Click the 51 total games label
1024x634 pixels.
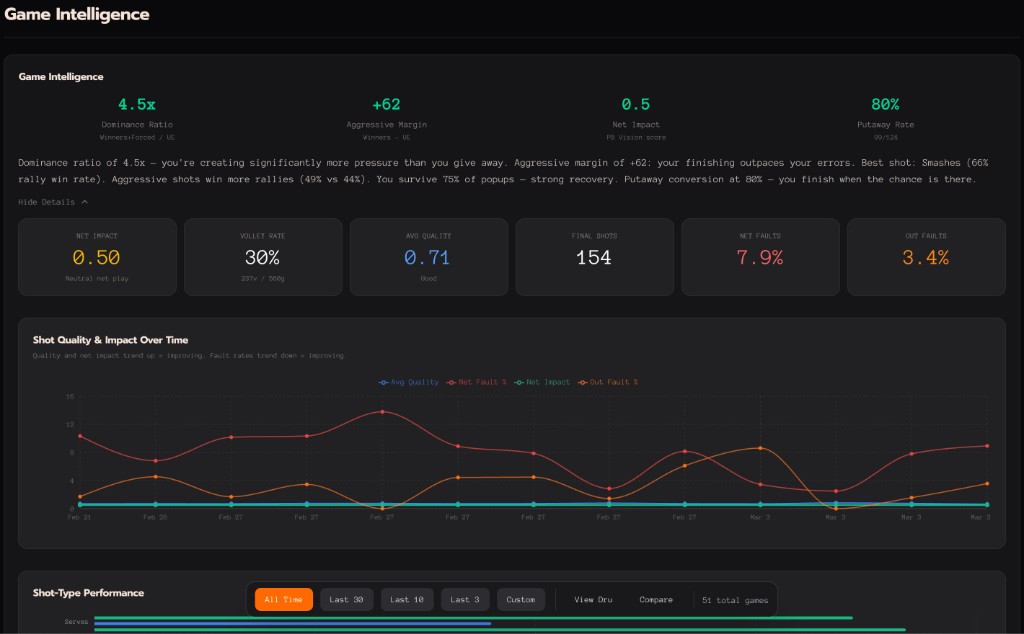(x=735, y=600)
